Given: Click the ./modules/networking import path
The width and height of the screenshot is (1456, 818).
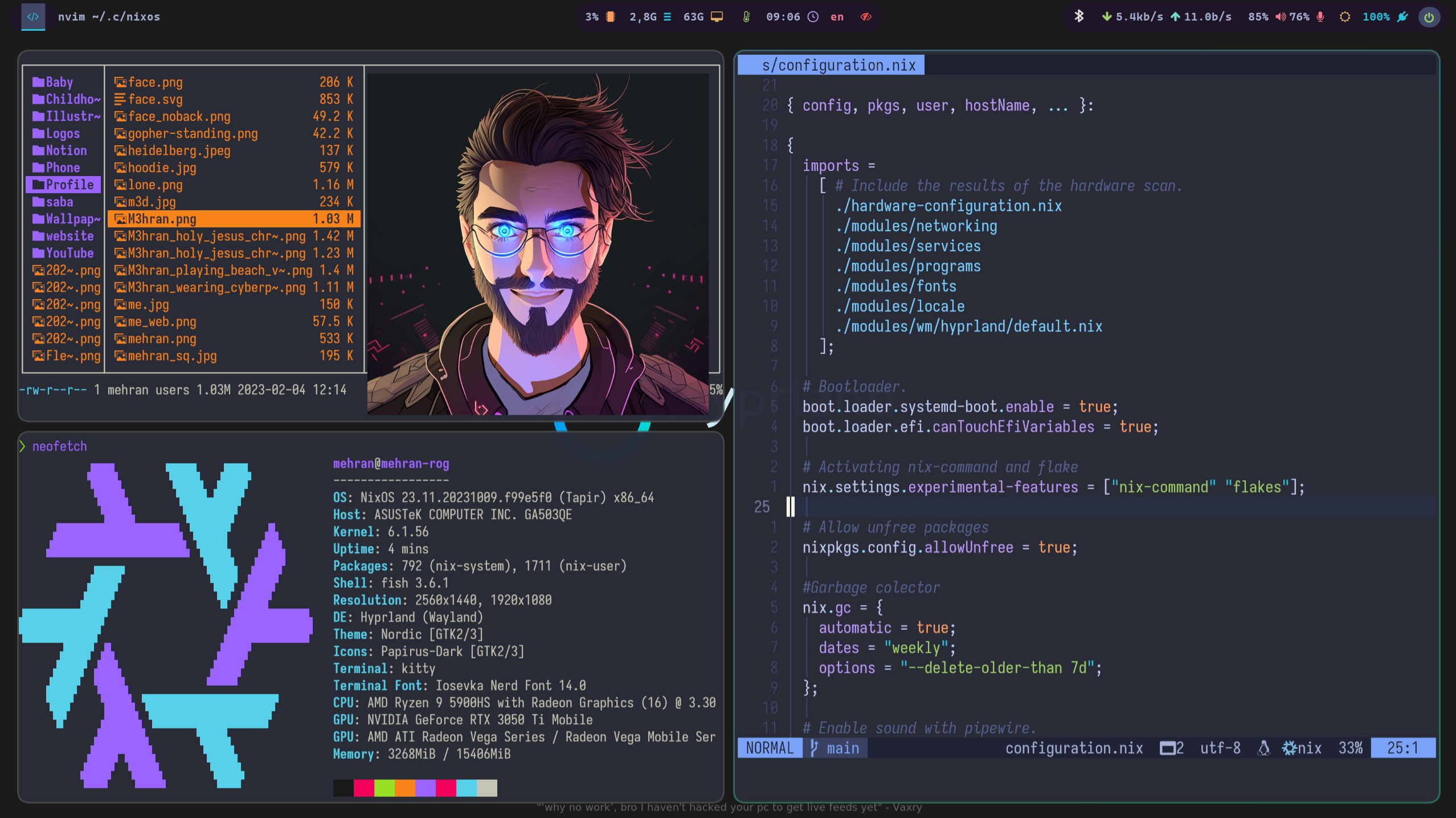Looking at the screenshot, I should (917, 226).
